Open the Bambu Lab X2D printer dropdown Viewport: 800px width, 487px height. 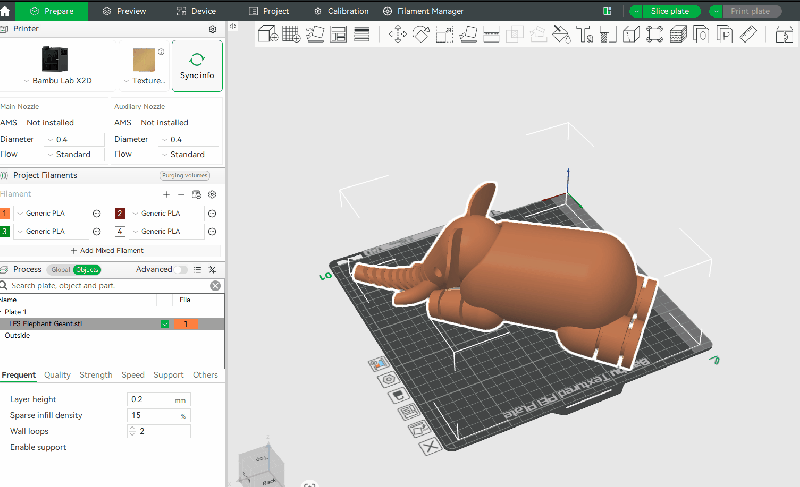(57, 81)
